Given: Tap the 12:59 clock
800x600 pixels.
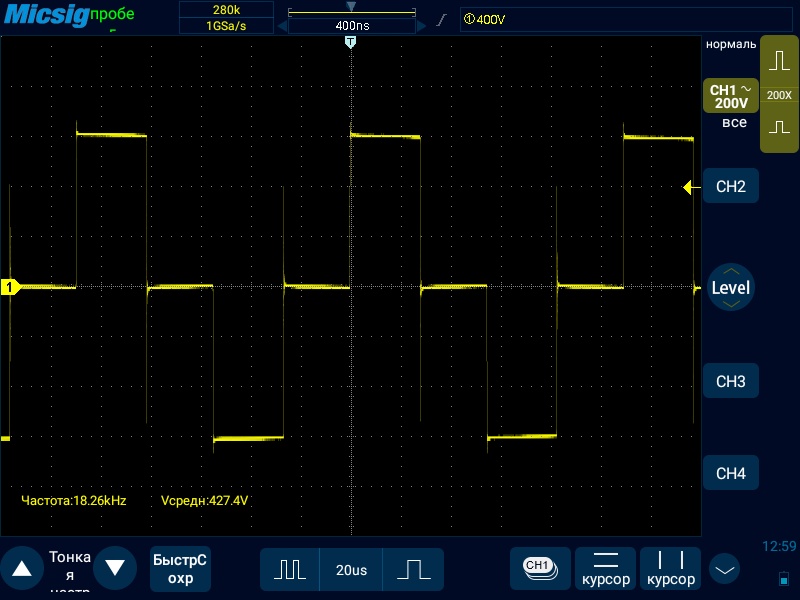Looking at the screenshot, I should point(779,546).
